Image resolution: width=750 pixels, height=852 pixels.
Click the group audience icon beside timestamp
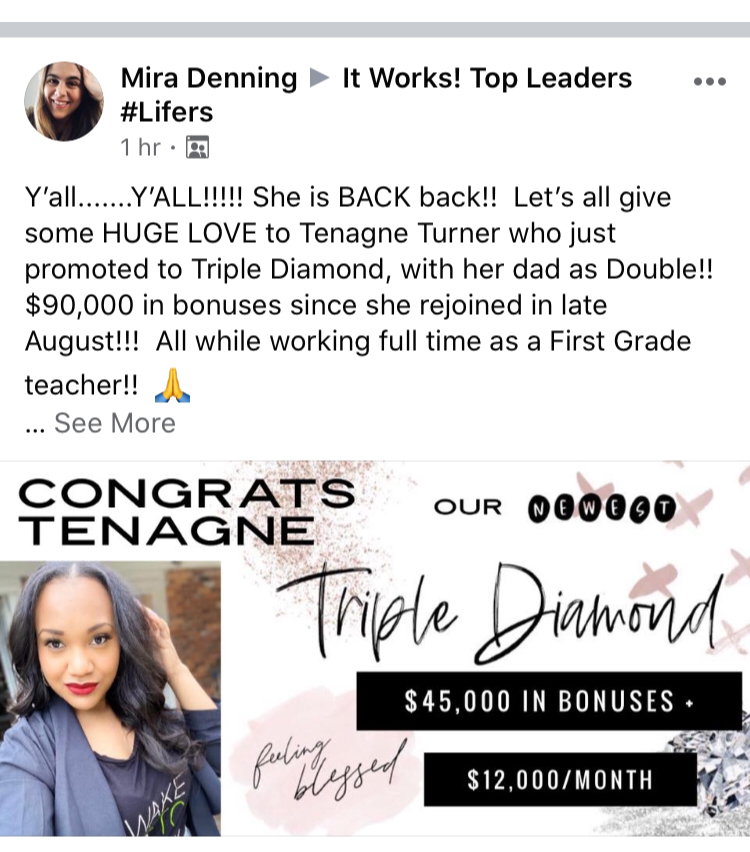197,147
